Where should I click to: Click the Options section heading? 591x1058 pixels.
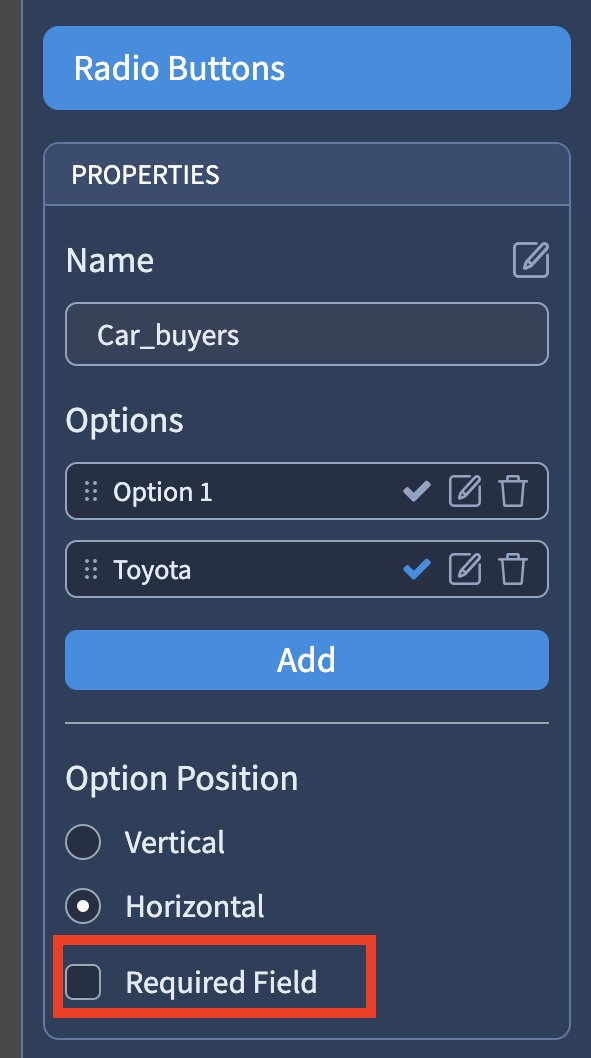tap(124, 420)
